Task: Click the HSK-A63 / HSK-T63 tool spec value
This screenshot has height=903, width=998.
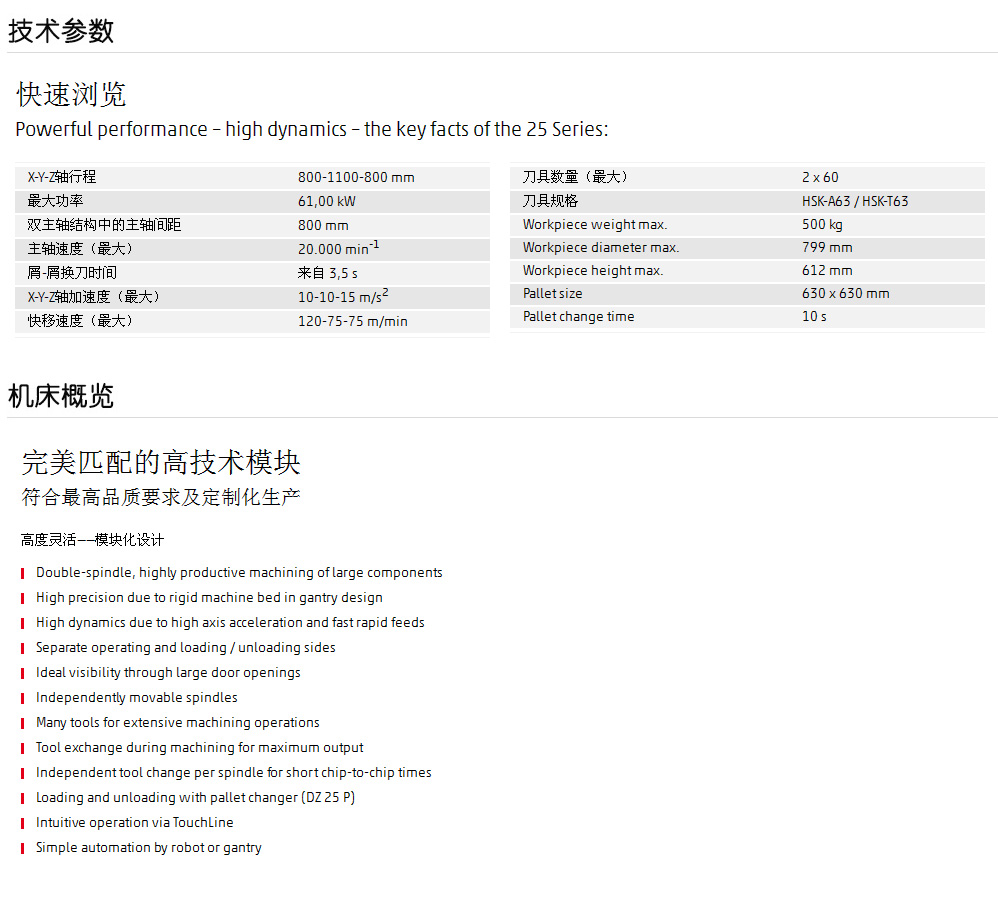Action: click(x=855, y=201)
